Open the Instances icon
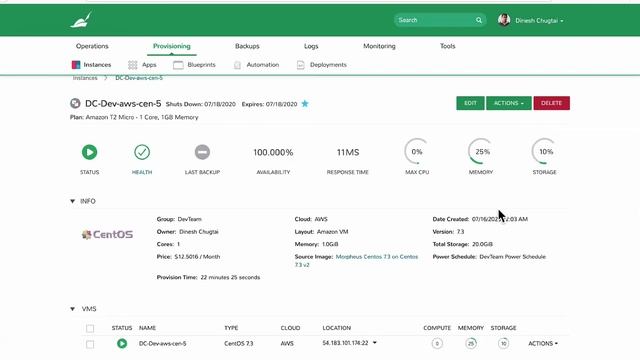Viewport: 640px width, 360px height. (76, 64)
